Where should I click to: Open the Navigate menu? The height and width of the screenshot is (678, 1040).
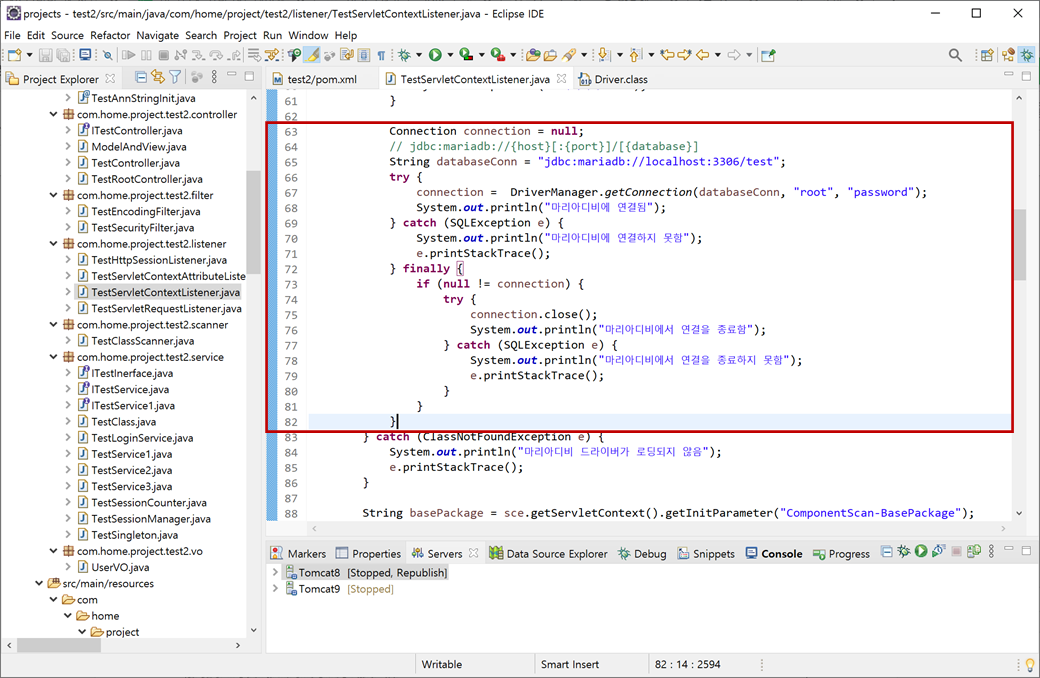157,35
